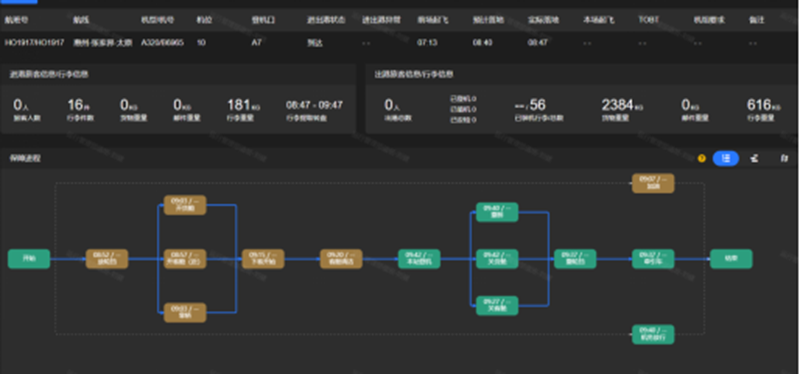Select the green 09:27 lower branch node
Screen dimensions: 800x374
497,306
